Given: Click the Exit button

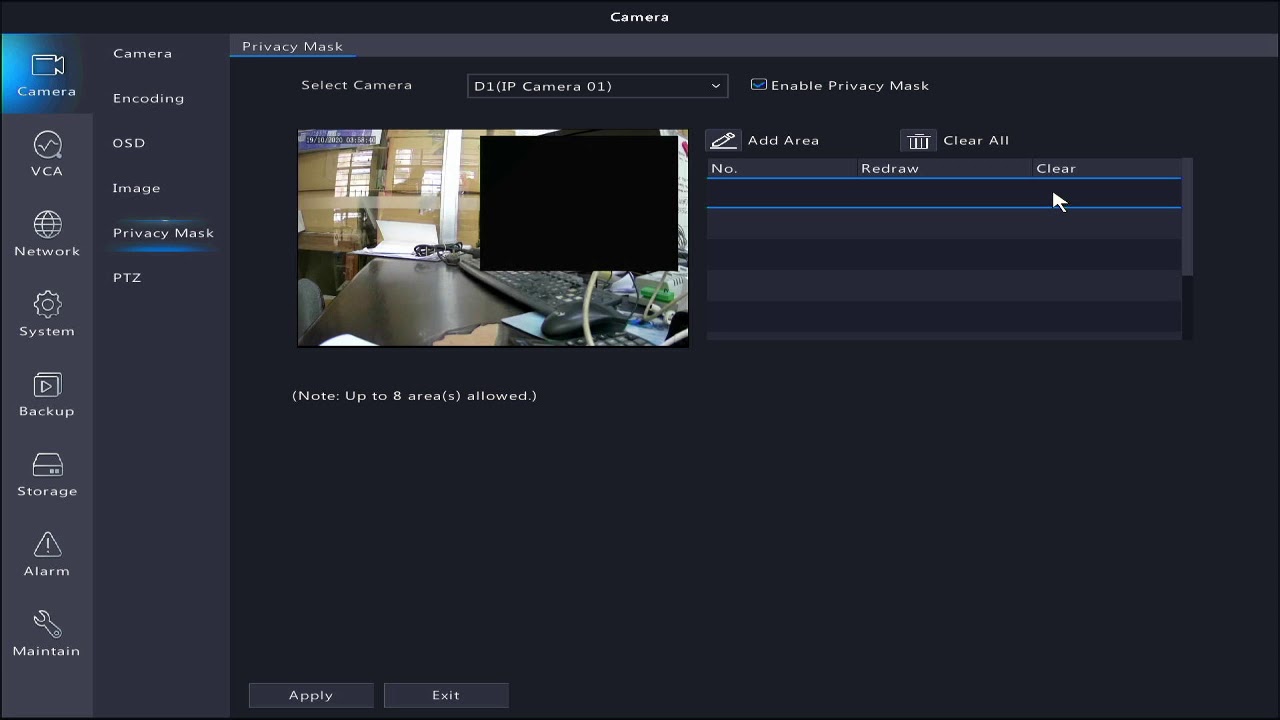Looking at the screenshot, I should (x=446, y=695).
